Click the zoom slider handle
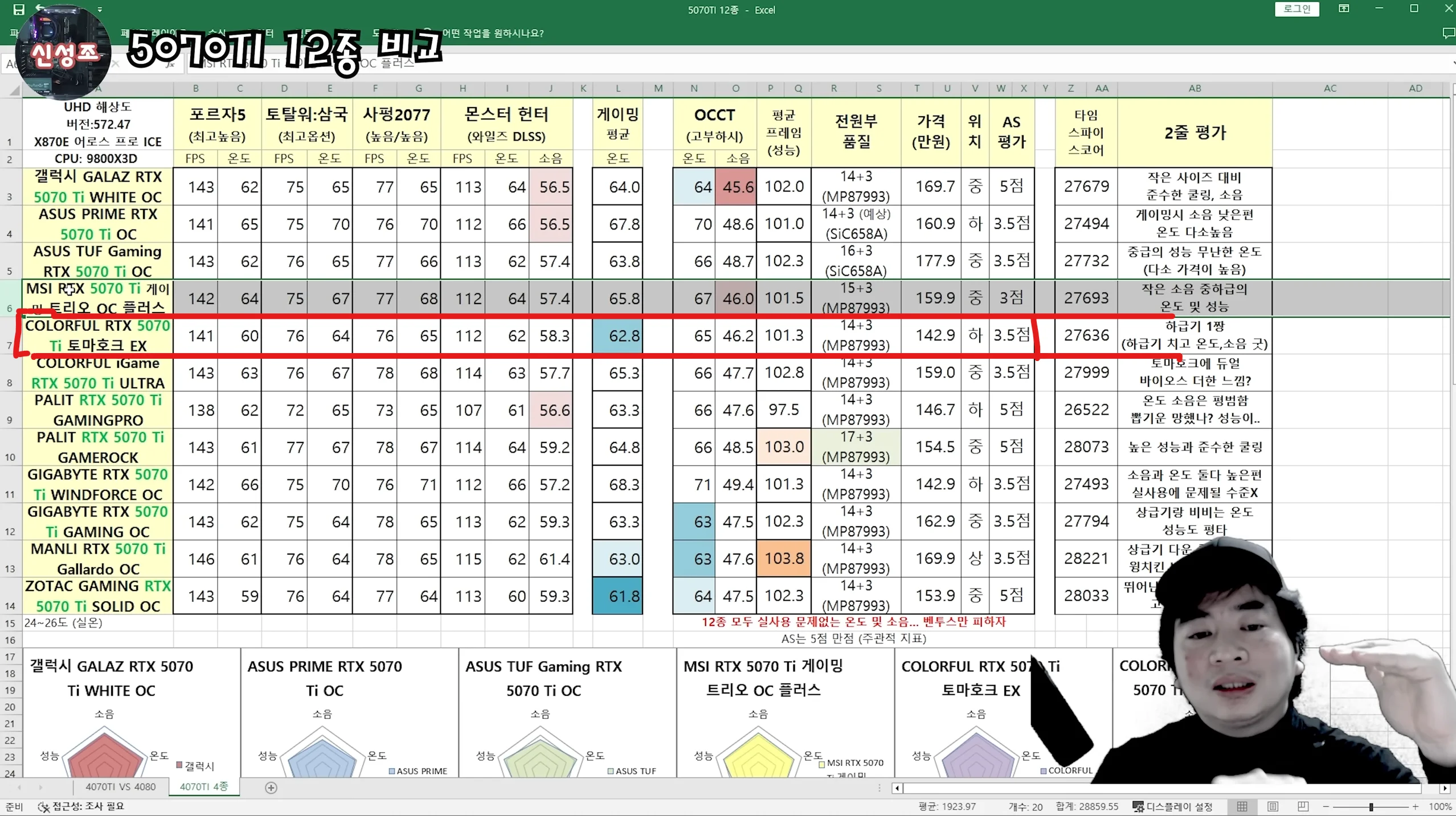 point(1371,806)
